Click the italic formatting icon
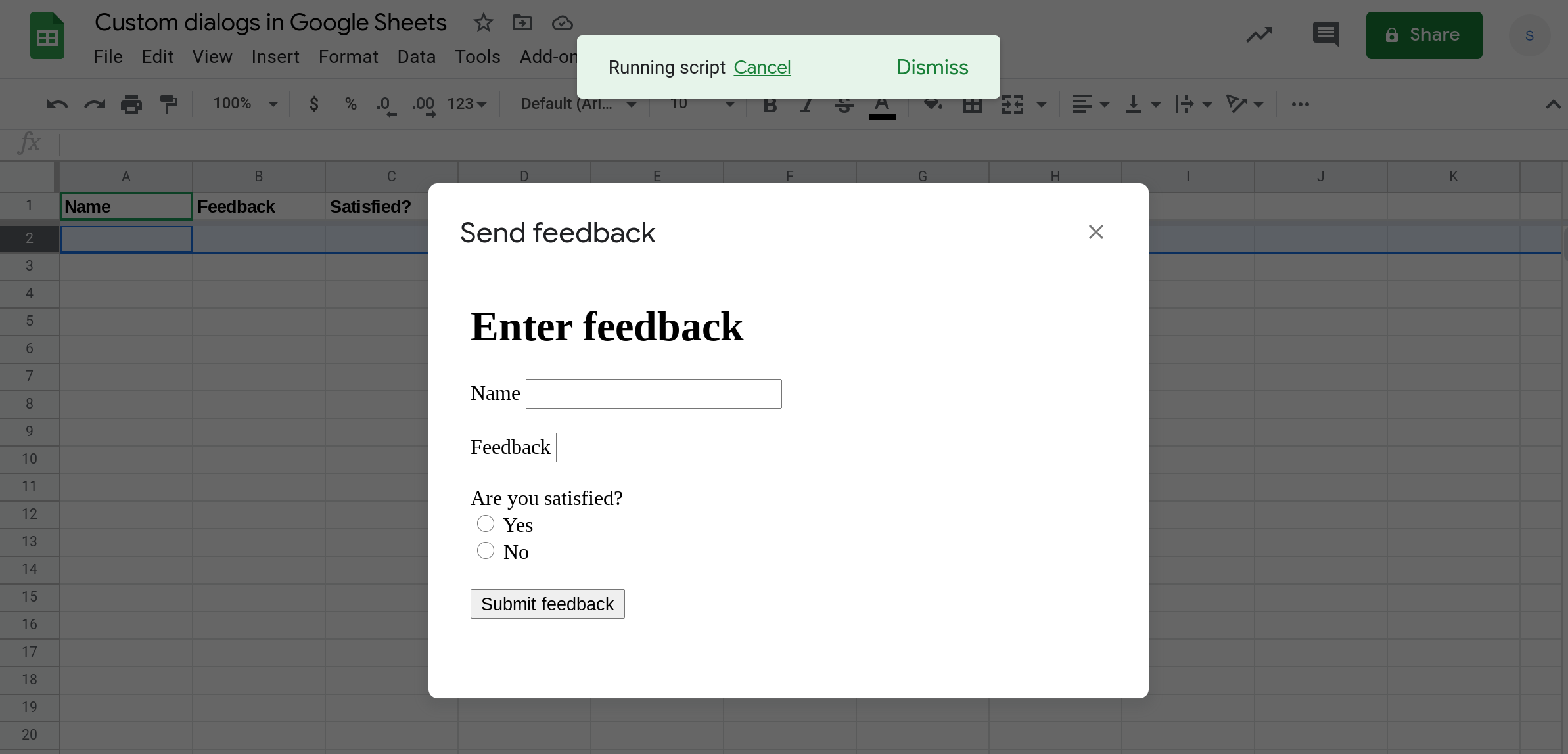Screen dimensions: 1568x754 click(x=808, y=104)
